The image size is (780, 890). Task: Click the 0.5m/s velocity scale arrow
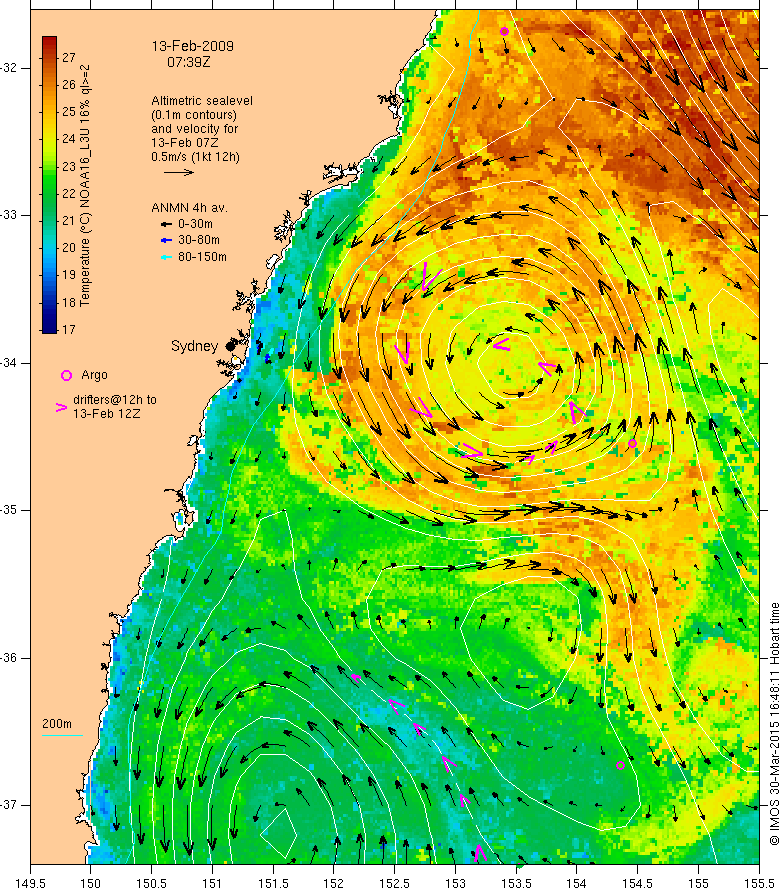click(179, 172)
